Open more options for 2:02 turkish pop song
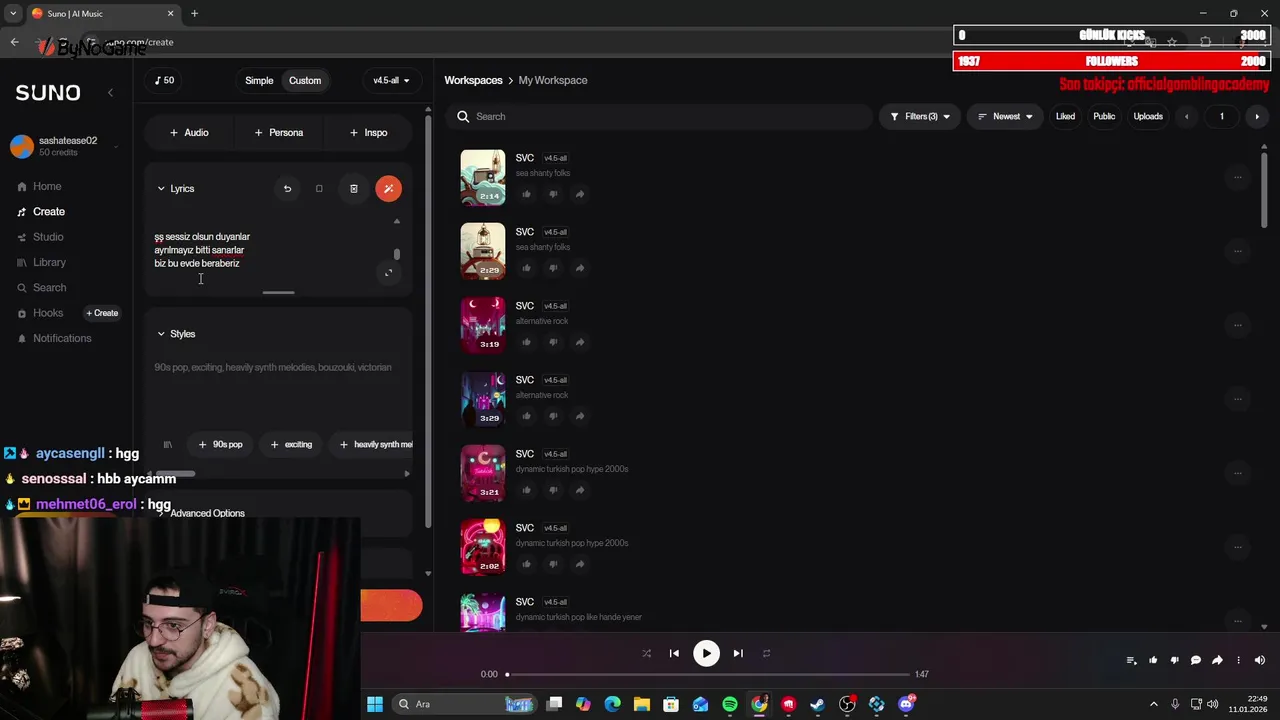The height and width of the screenshot is (720, 1280). (x=1237, y=547)
